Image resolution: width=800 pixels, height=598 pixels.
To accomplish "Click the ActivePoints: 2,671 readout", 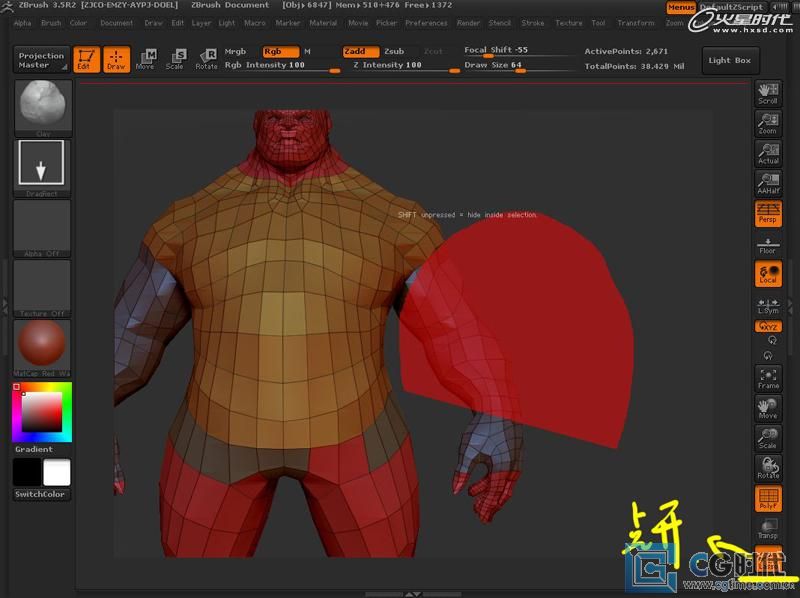I will point(626,51).
